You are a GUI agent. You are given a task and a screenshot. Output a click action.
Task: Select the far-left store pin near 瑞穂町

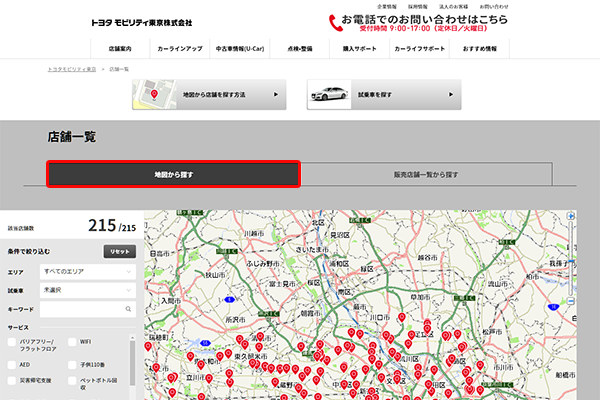pyautogui.click(x=148, y=346)
